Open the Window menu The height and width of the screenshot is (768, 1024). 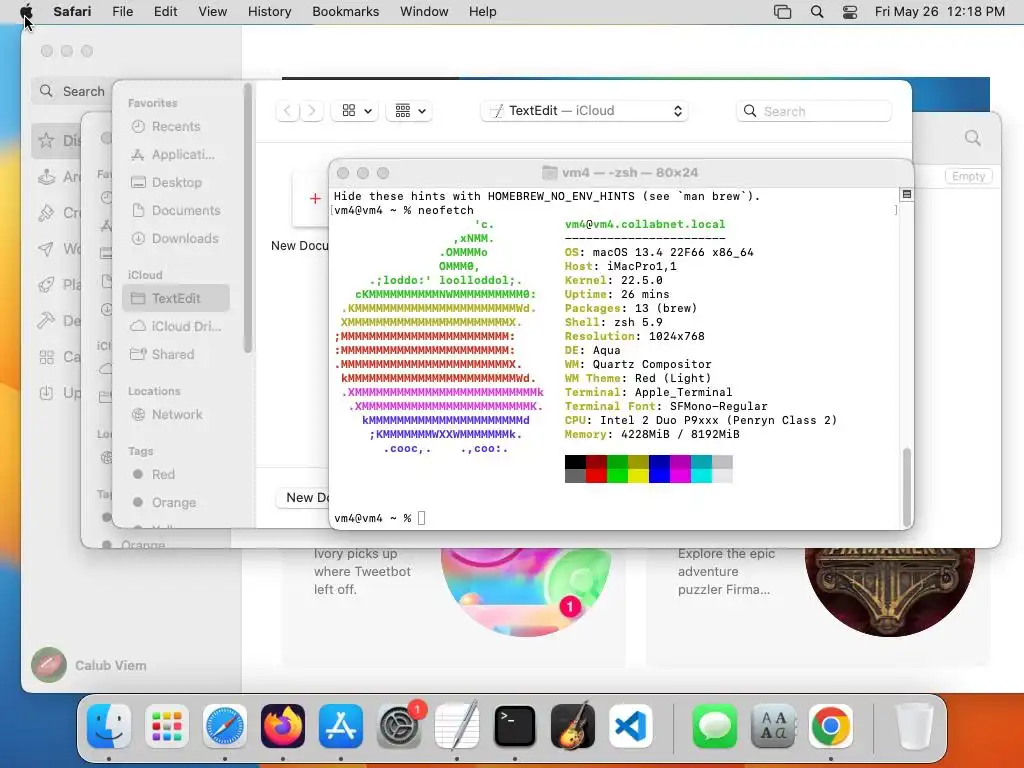pos(424,12)
